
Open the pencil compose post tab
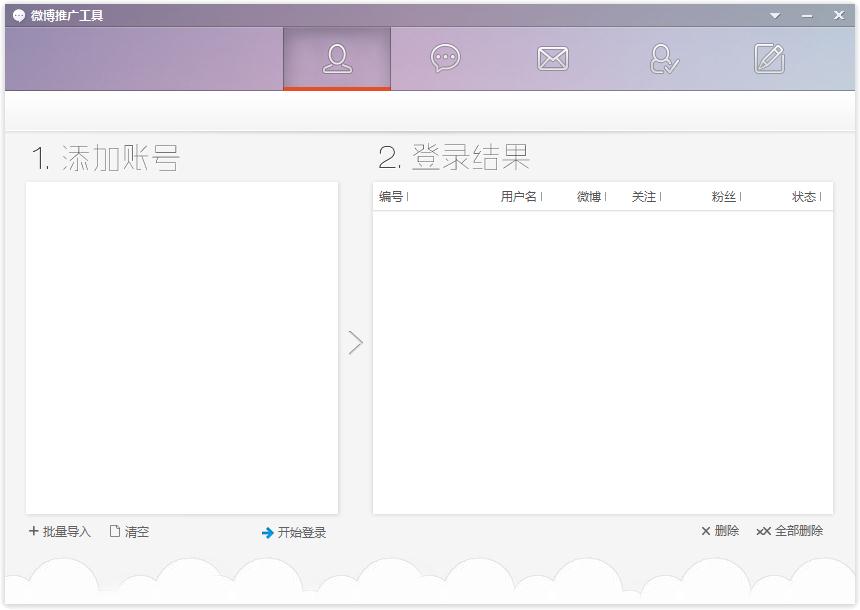coord(769,59)
